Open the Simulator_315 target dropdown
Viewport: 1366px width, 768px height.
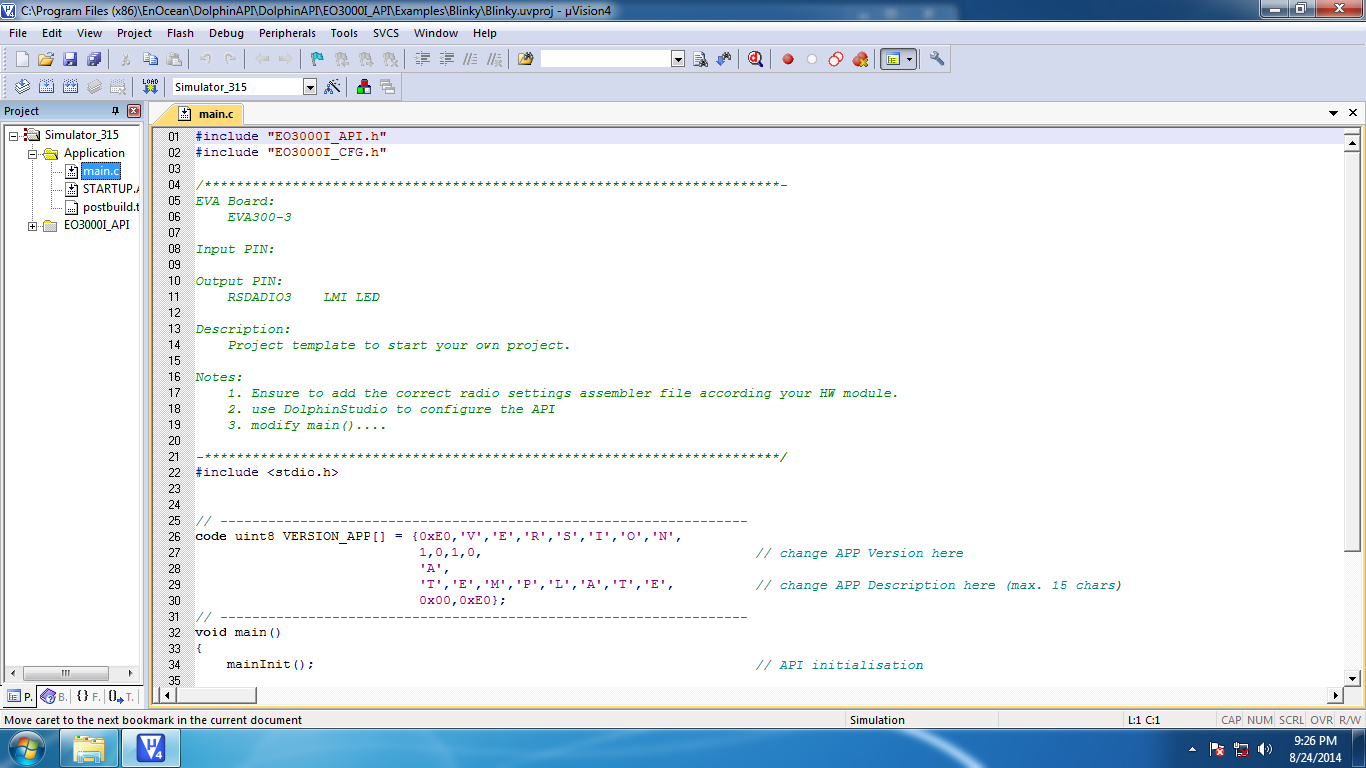(x=309, y=87)
